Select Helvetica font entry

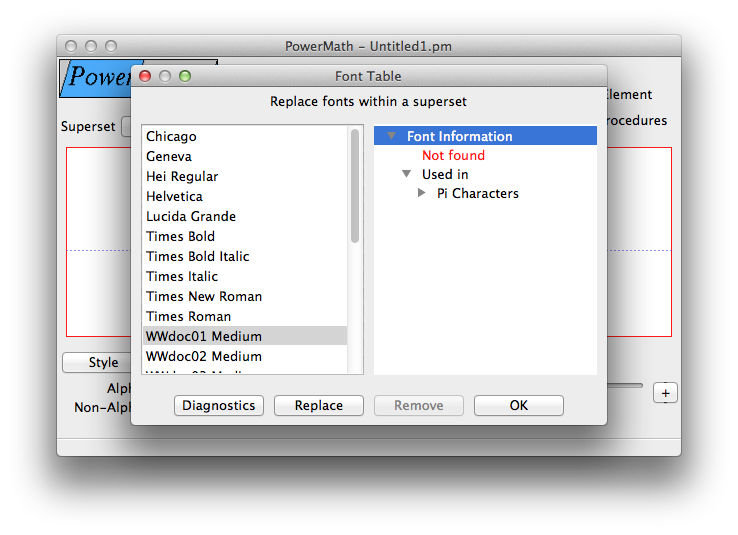245,196
